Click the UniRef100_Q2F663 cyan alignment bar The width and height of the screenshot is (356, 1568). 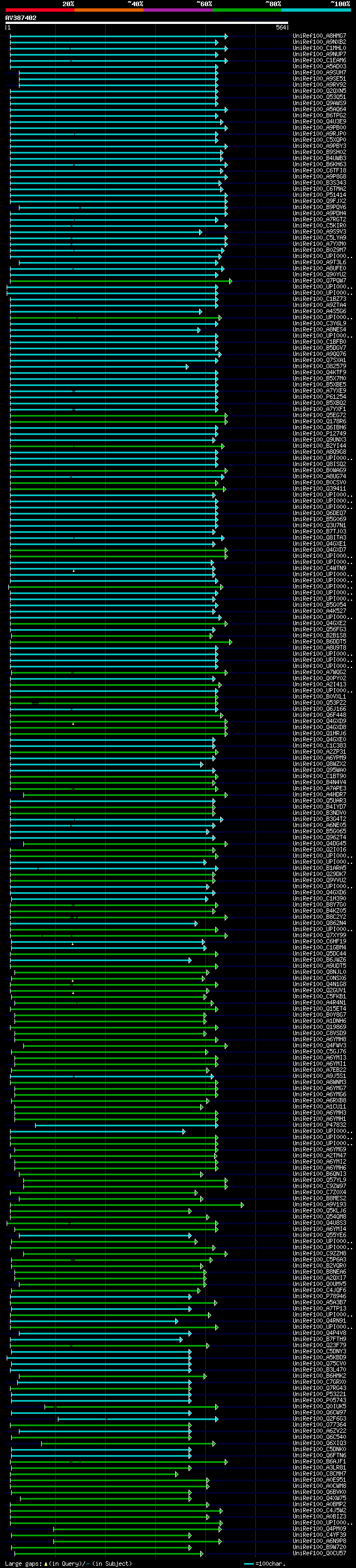137,1419
